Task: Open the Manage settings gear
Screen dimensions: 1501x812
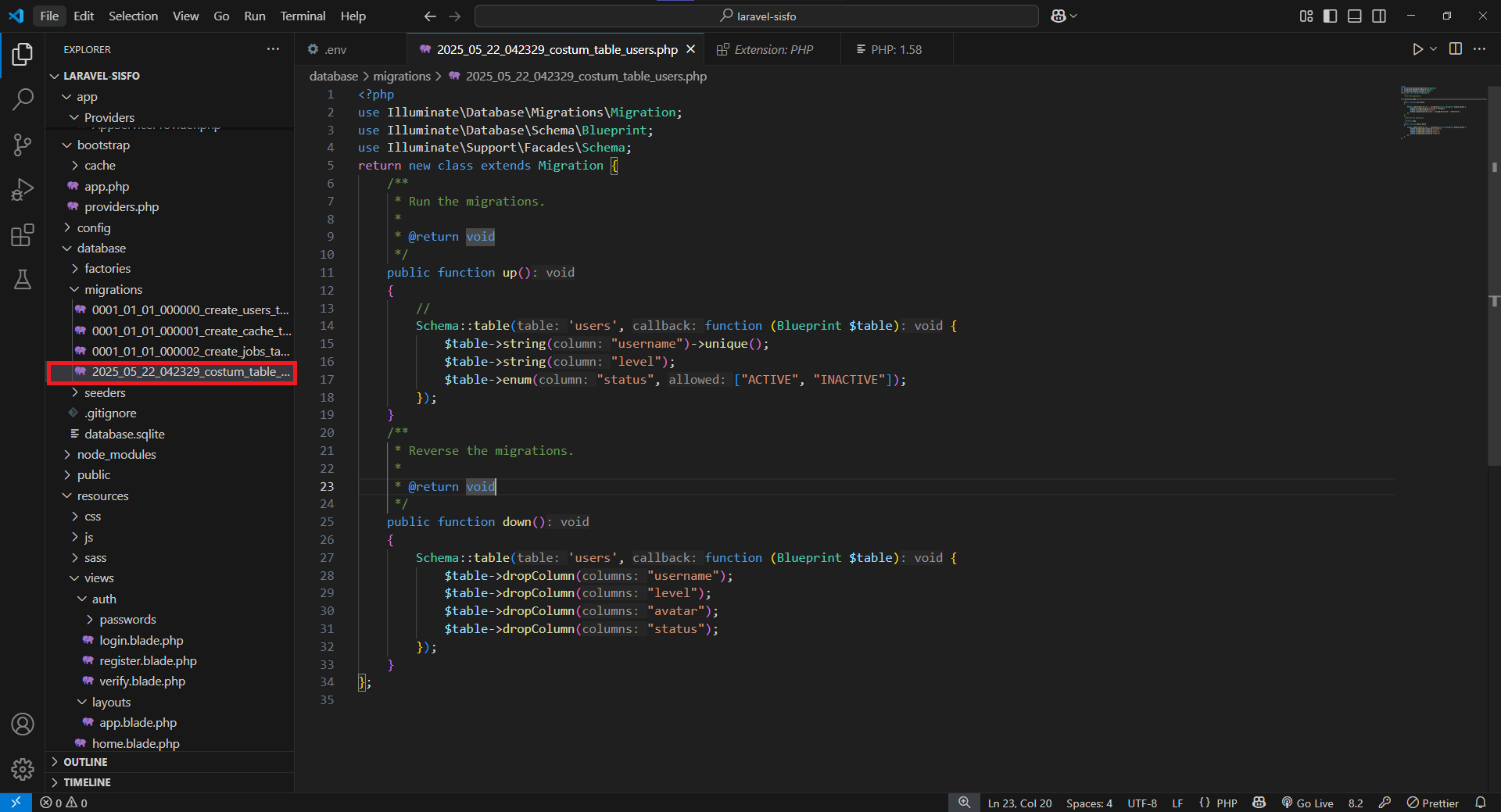Action: pos(23,770)
